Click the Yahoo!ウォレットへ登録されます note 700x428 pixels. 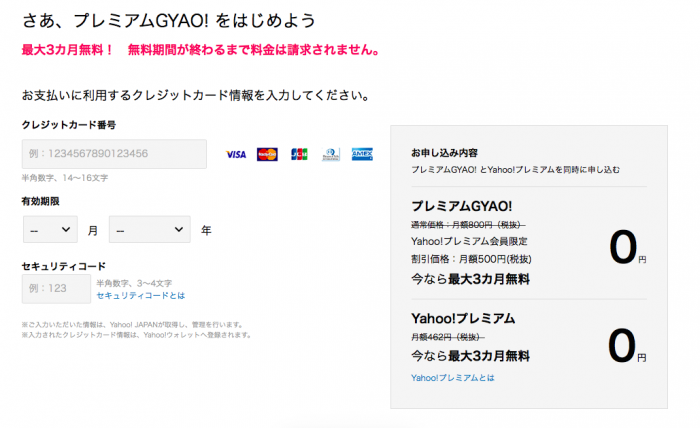tap(136, 335)
